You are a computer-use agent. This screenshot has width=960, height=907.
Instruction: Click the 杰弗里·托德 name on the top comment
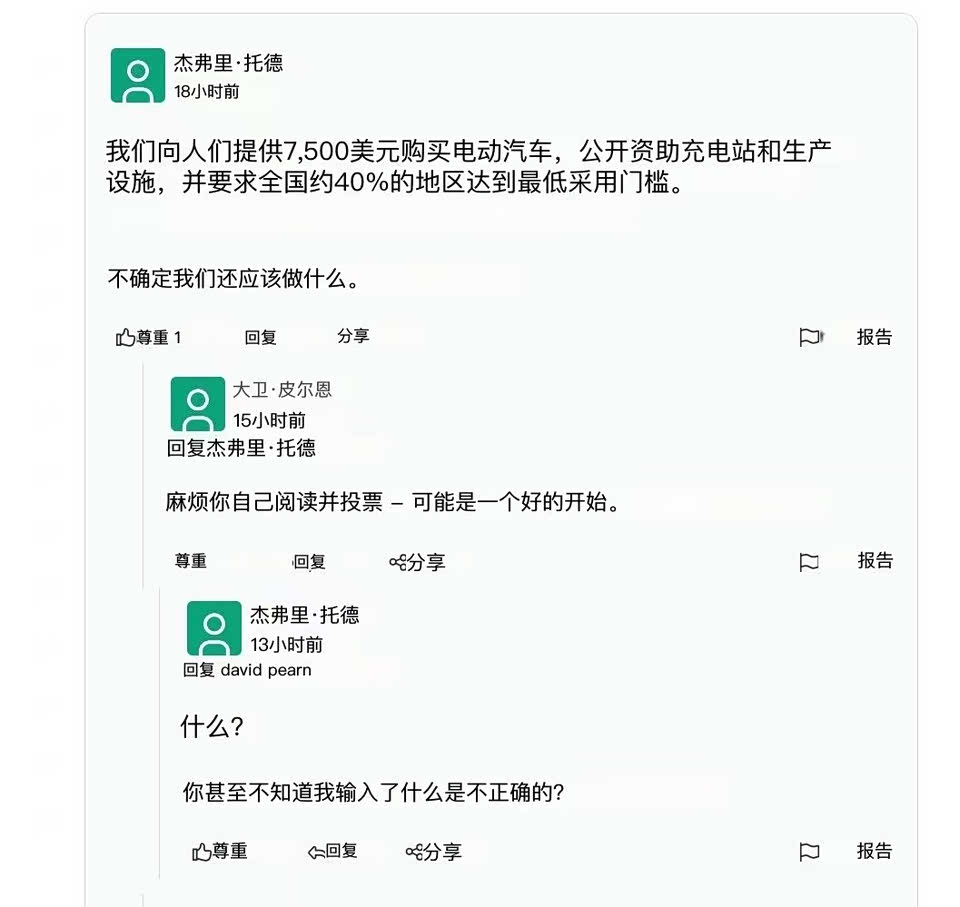point(228,63)
